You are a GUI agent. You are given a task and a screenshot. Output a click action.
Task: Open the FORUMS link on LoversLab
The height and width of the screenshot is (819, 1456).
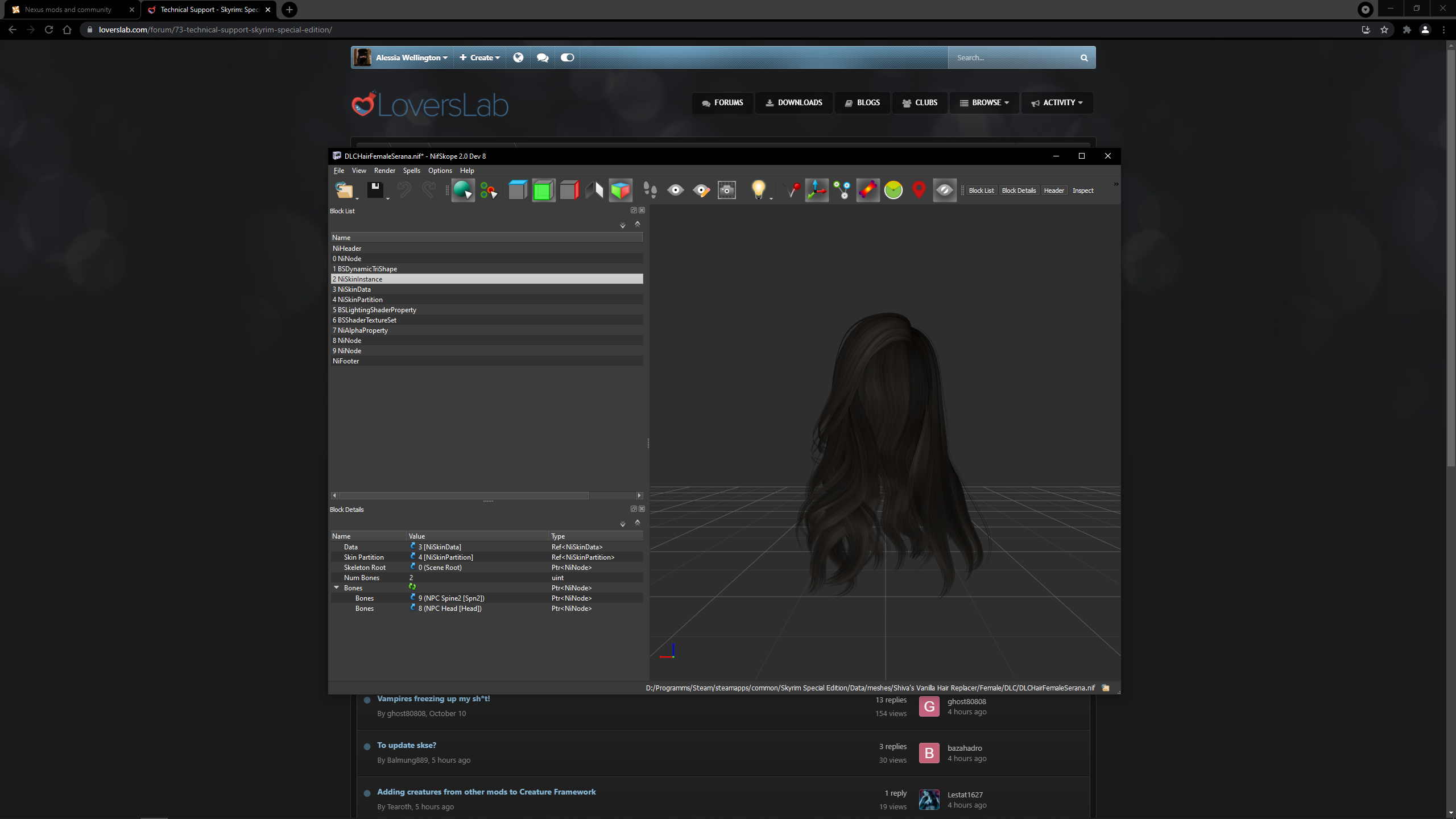[x=722, y=102]
